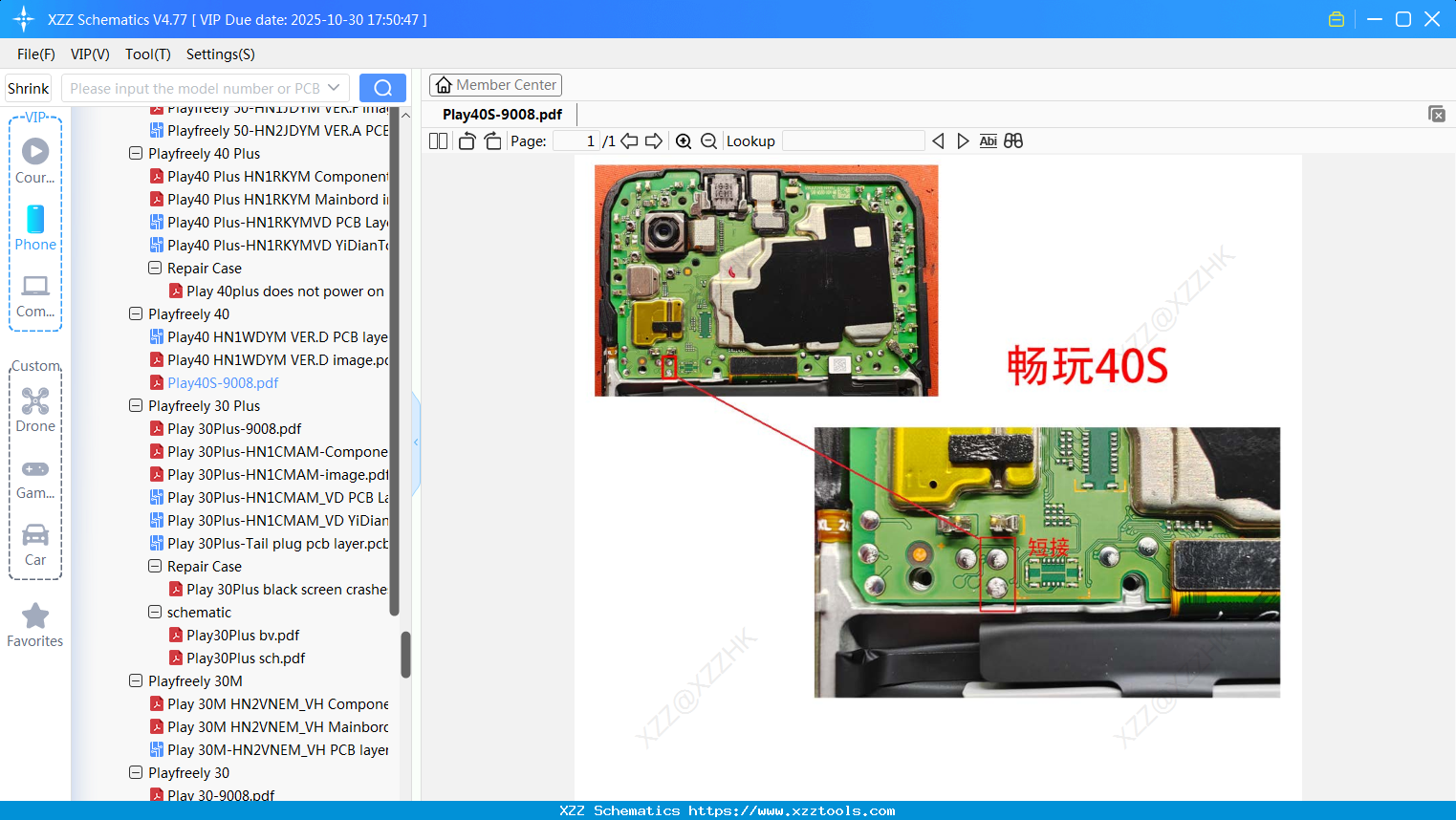
Task: Open Play 30Plus-9008.pdf
Action: tap(234, 428)
